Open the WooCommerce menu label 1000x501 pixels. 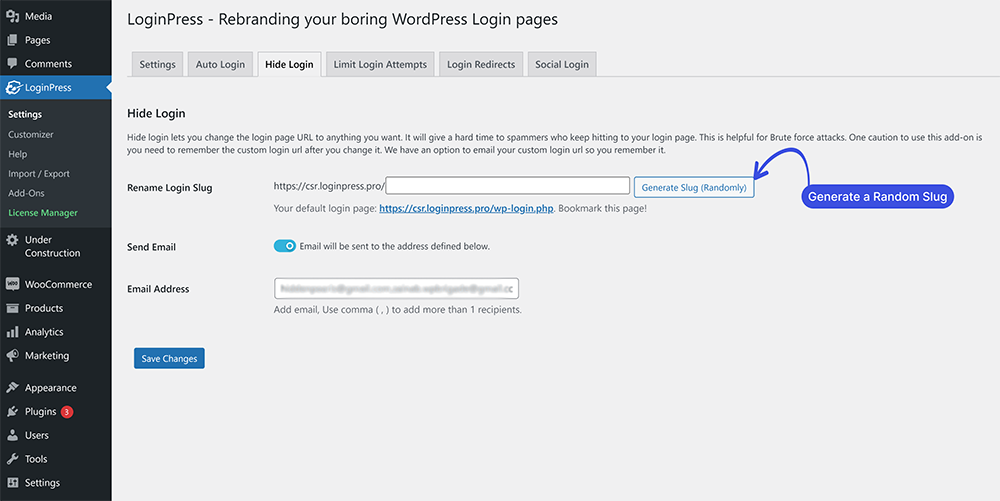(x=58, y=284)
